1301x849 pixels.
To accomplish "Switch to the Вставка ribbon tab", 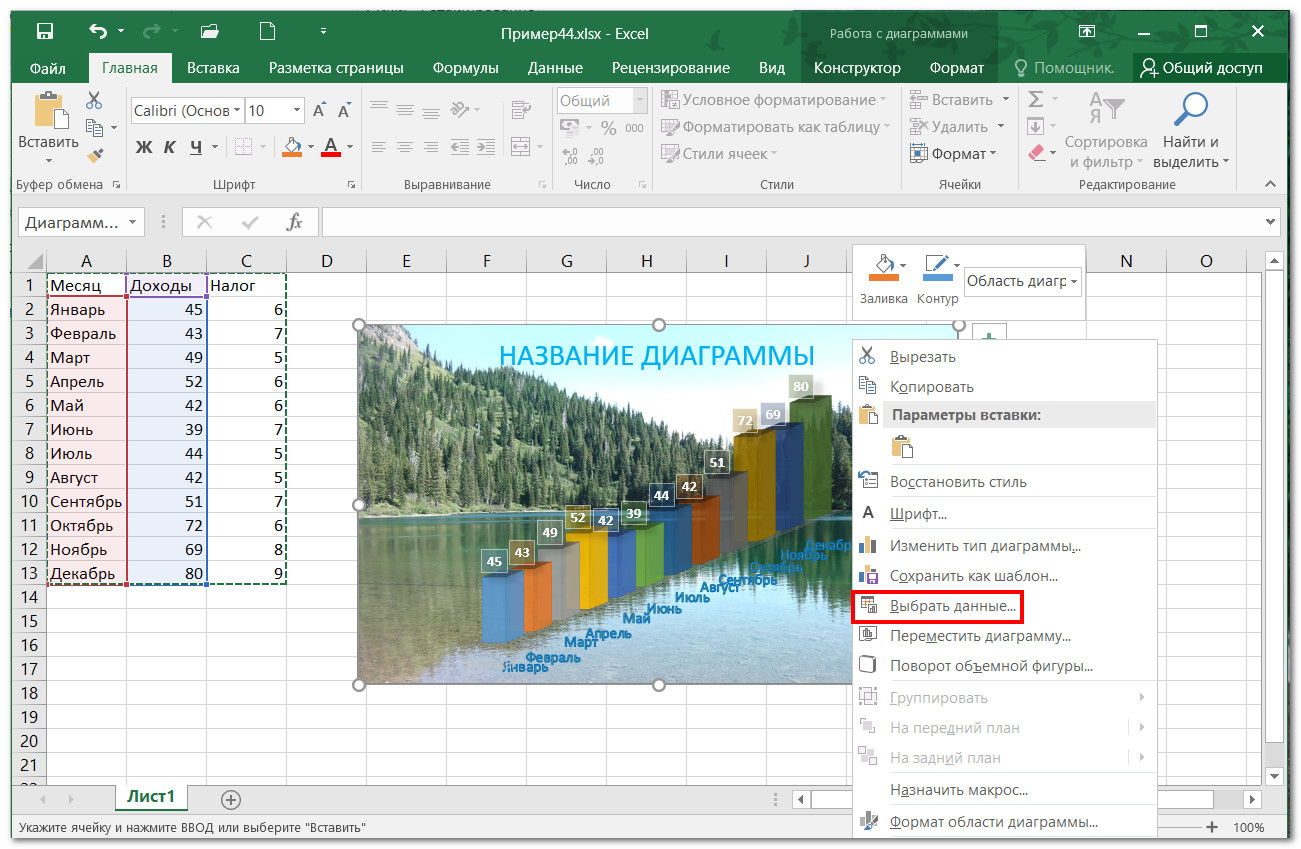I will (x=213, y=68).
